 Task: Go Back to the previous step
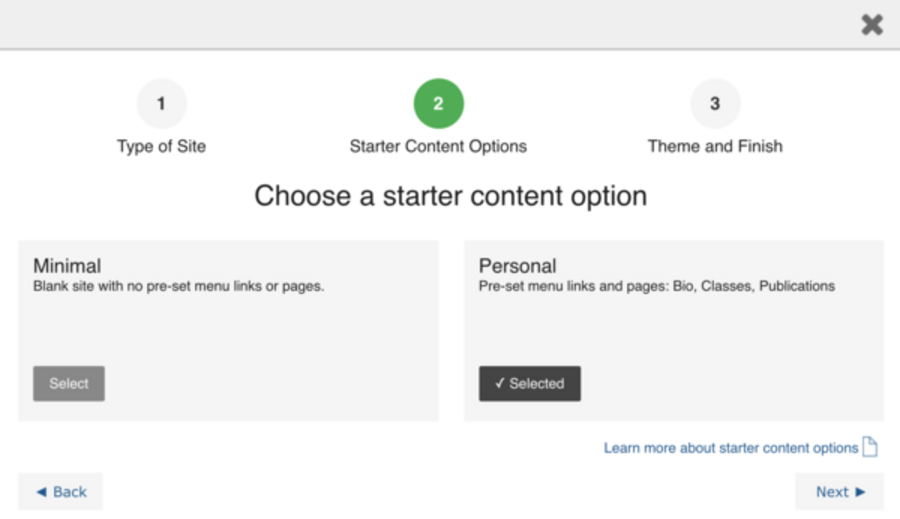pos(61,492)
